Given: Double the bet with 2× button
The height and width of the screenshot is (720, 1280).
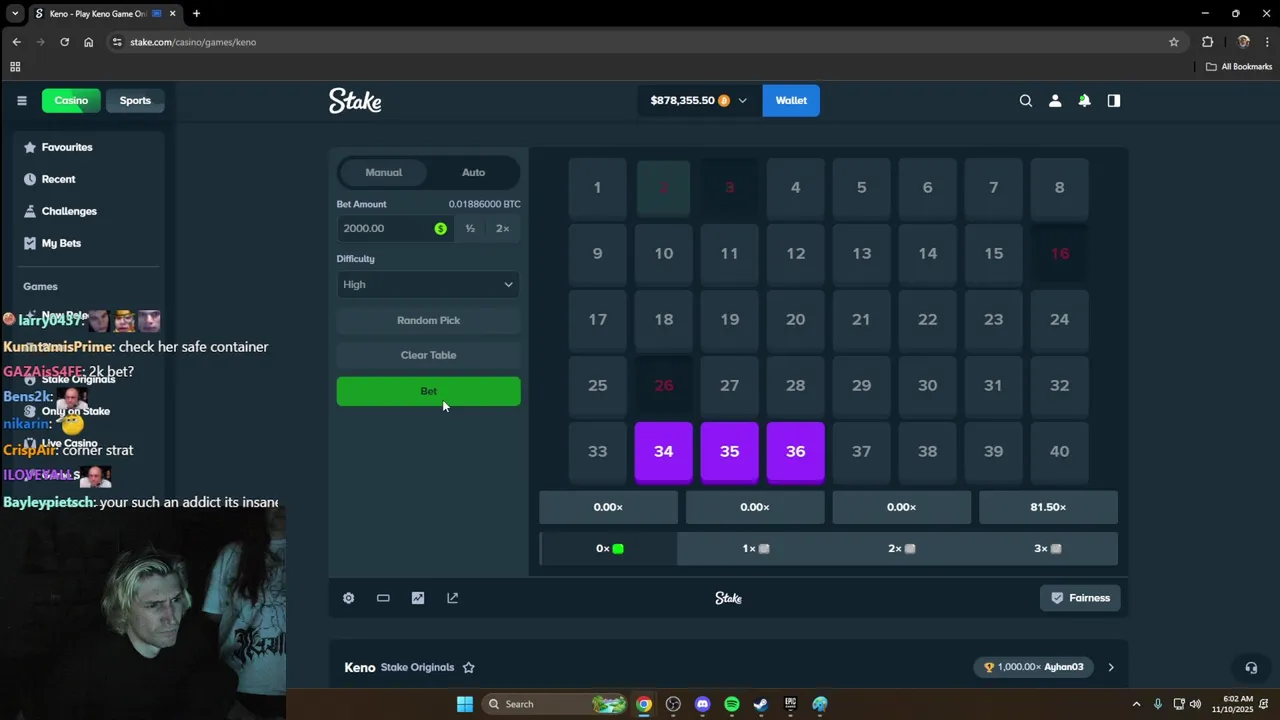Looking at the screenshot, I should tap(502, 228).
